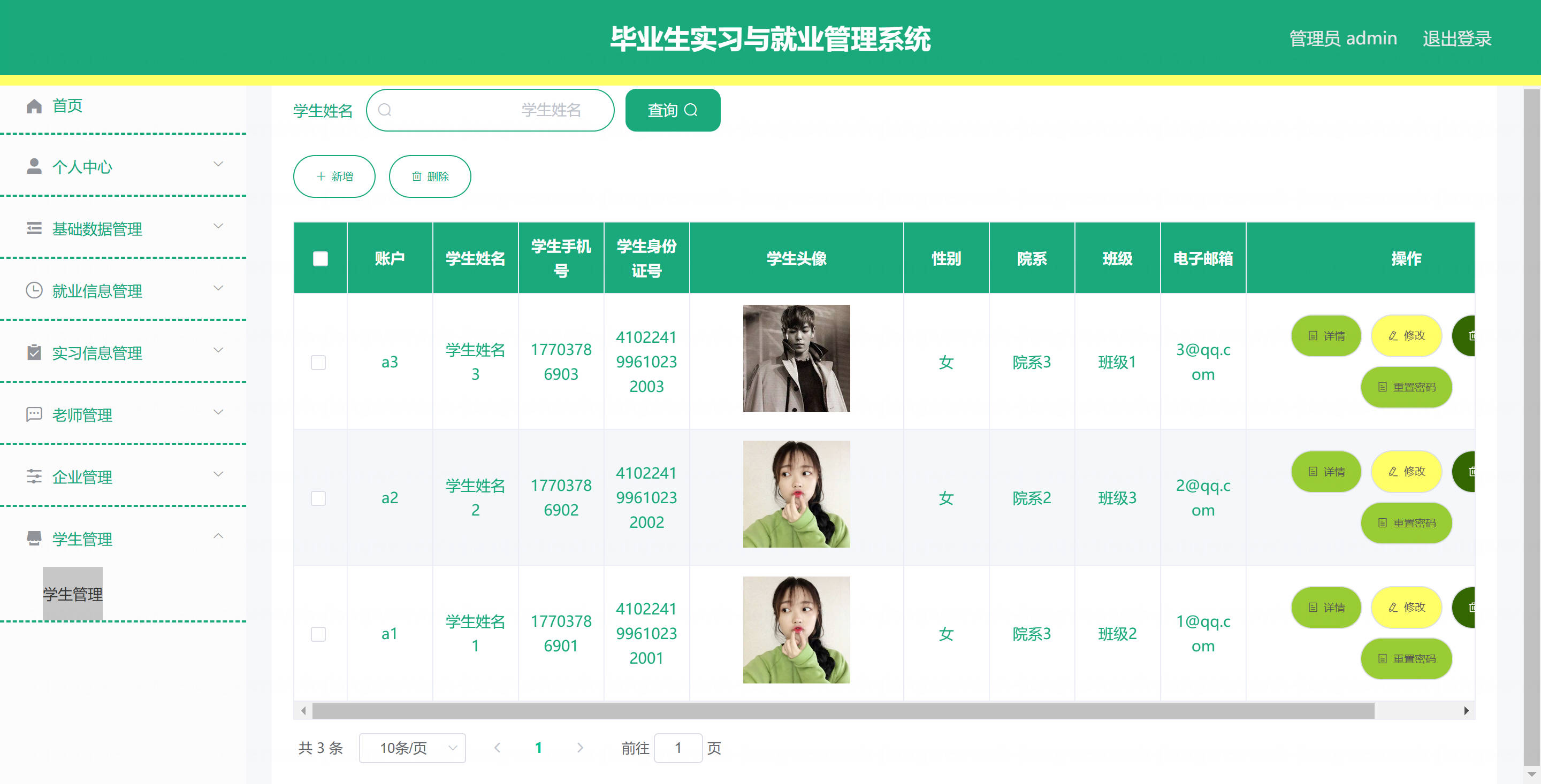Click the 前往 page number input box

[x=677, y=748]
